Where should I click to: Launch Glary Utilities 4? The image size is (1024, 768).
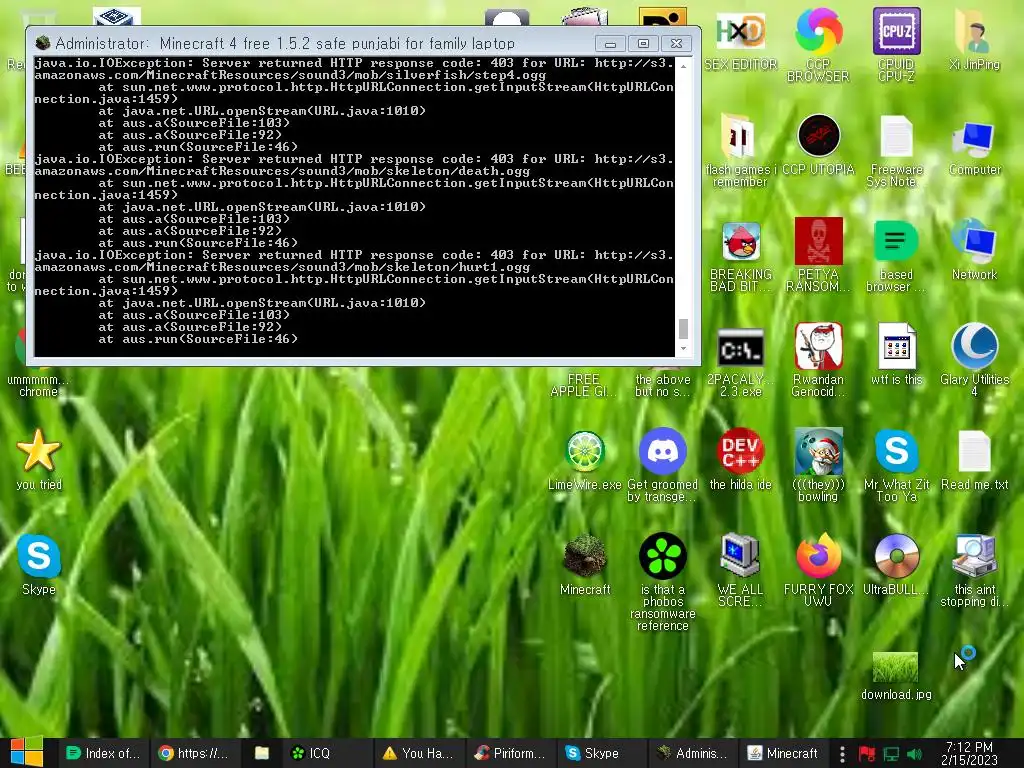pyautogui.click(x=974, y=346)
